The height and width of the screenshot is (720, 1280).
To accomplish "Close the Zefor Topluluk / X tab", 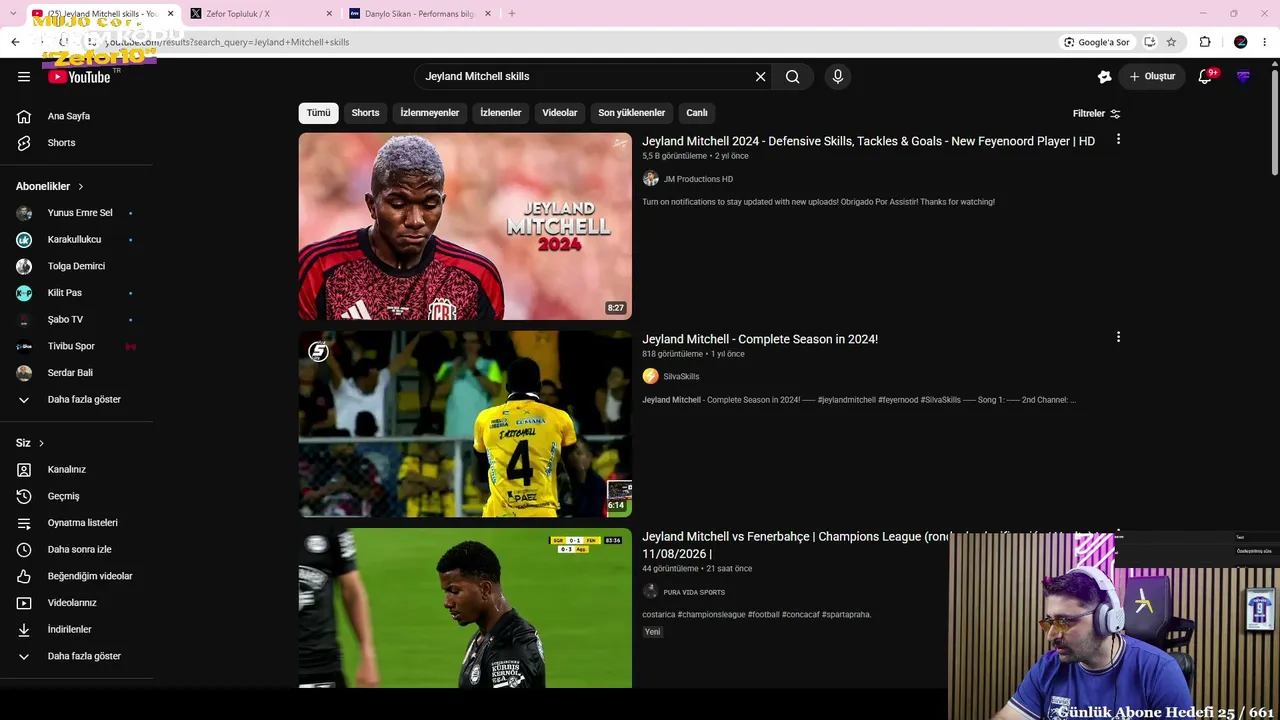I will [330, 14].
